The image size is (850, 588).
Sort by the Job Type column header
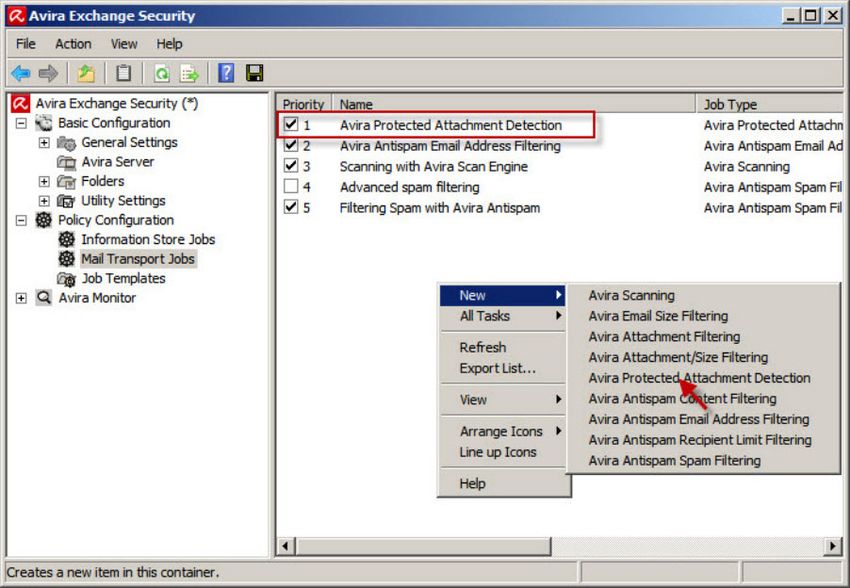[770, 104]
